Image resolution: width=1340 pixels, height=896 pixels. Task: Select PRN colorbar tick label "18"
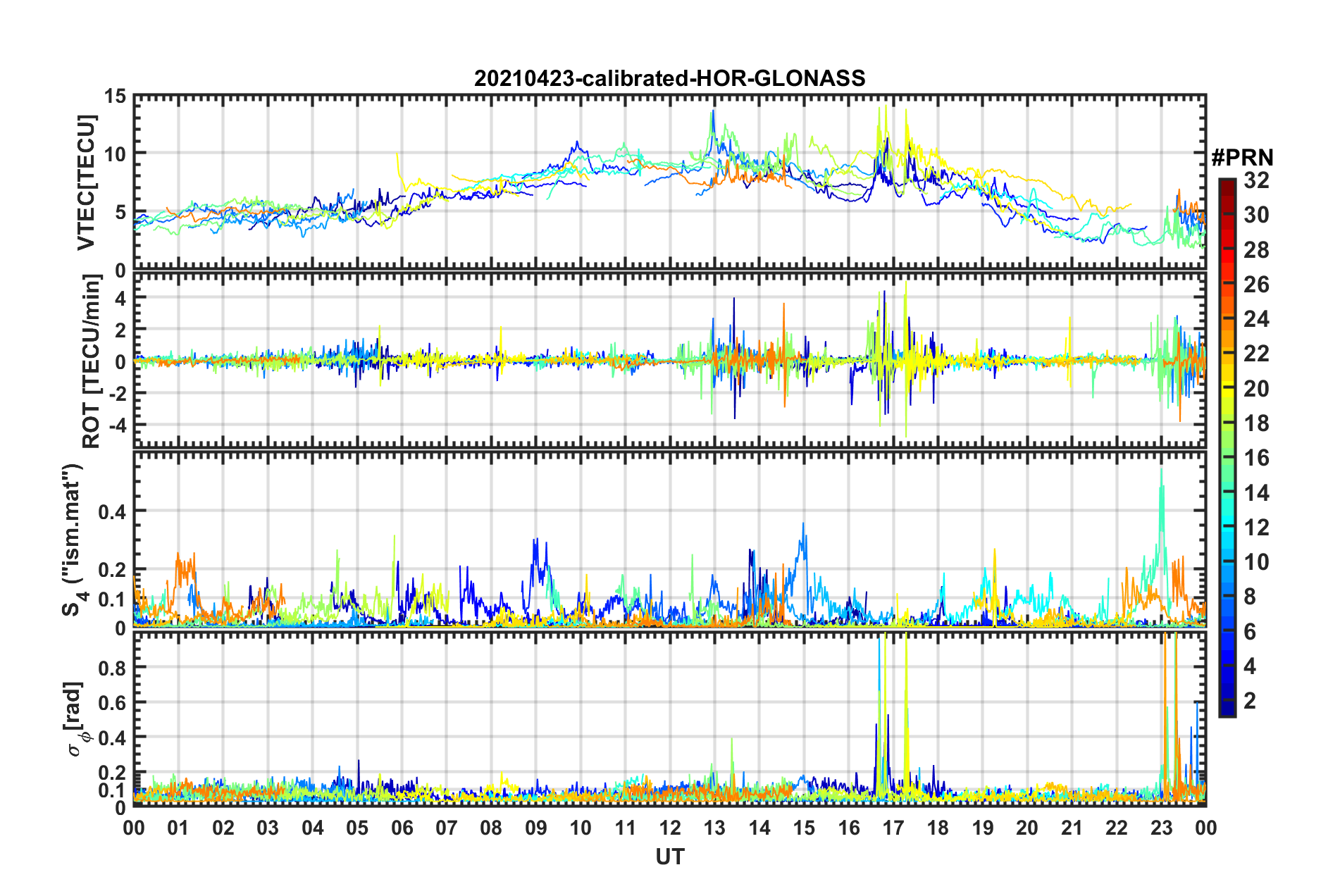pos(1256,423)
